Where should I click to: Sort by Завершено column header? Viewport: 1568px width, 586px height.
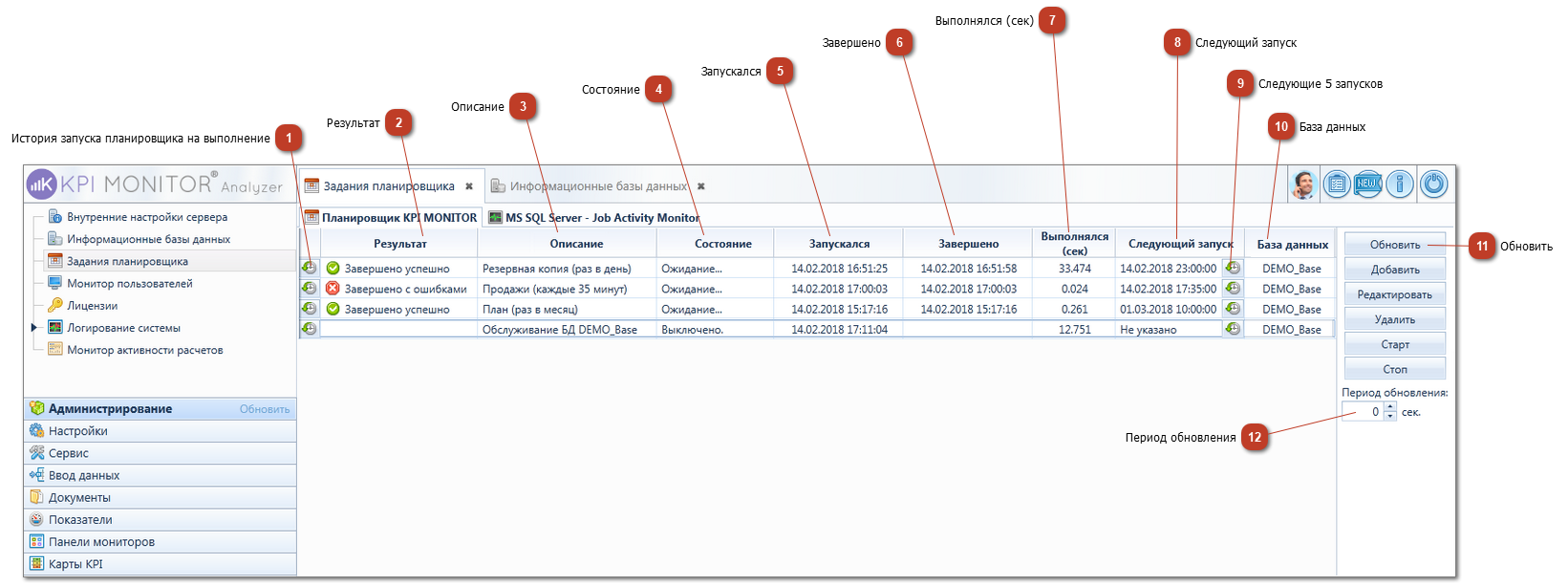pos(968,244)
